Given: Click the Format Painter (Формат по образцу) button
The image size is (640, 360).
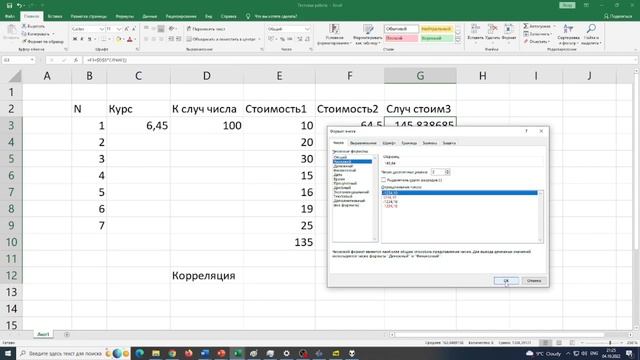Looking at the screenshot, I should 43,42.
